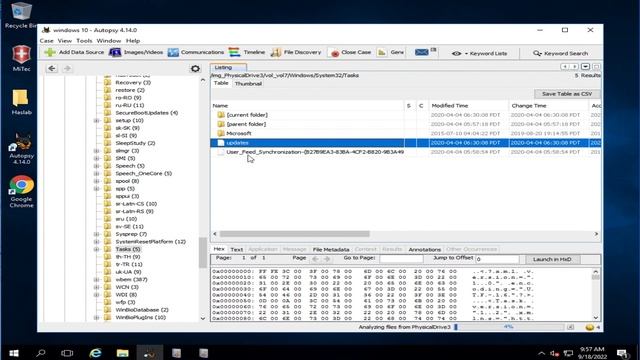Click the envelope messages icon in toolbar
The width and height of the screenshot is (640, 360).
coord(422,52)
